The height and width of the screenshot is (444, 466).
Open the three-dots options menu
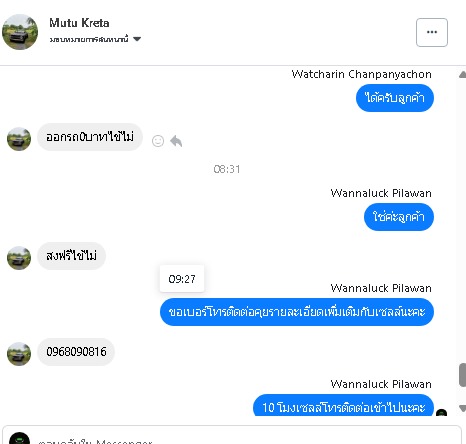tap(432, 32)
